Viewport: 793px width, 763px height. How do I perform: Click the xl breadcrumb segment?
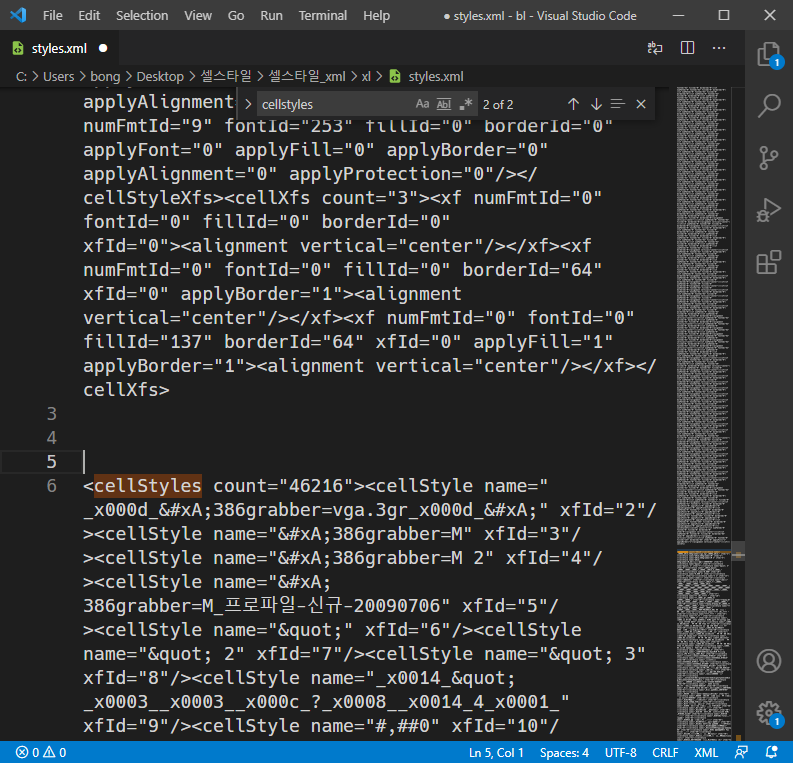pyautogui.click(x=366, y=76)
